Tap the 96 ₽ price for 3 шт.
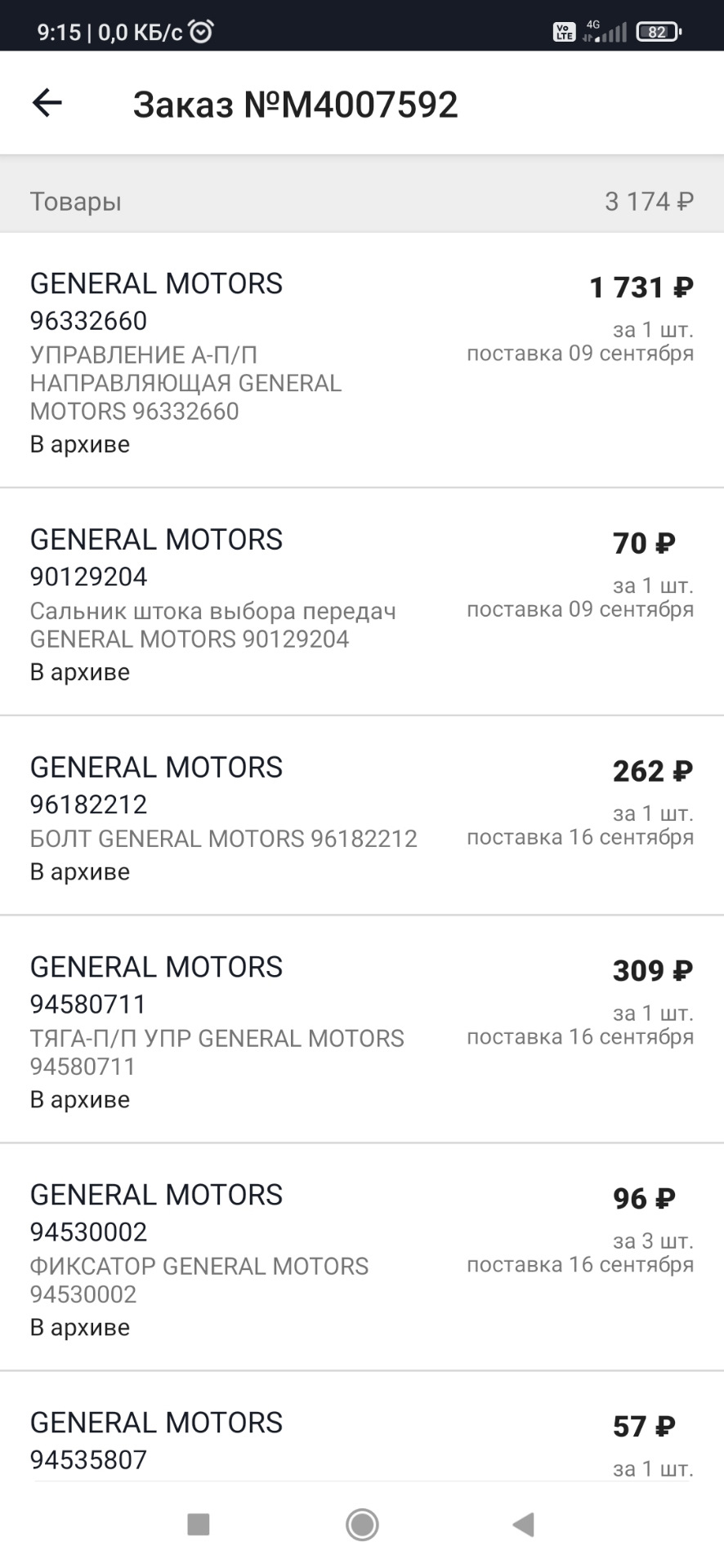This screenshot has width=724, height=1568. (644, 1199)
